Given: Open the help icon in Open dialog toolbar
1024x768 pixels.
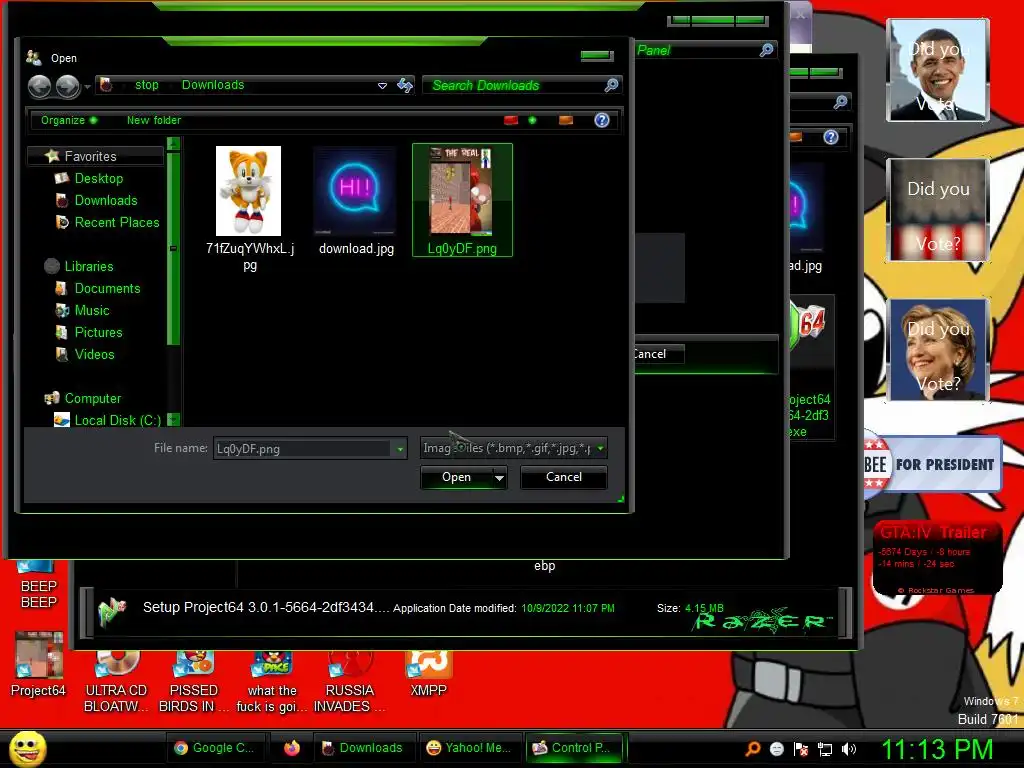Looking at the screenshot, I should [x=601, y=120].
